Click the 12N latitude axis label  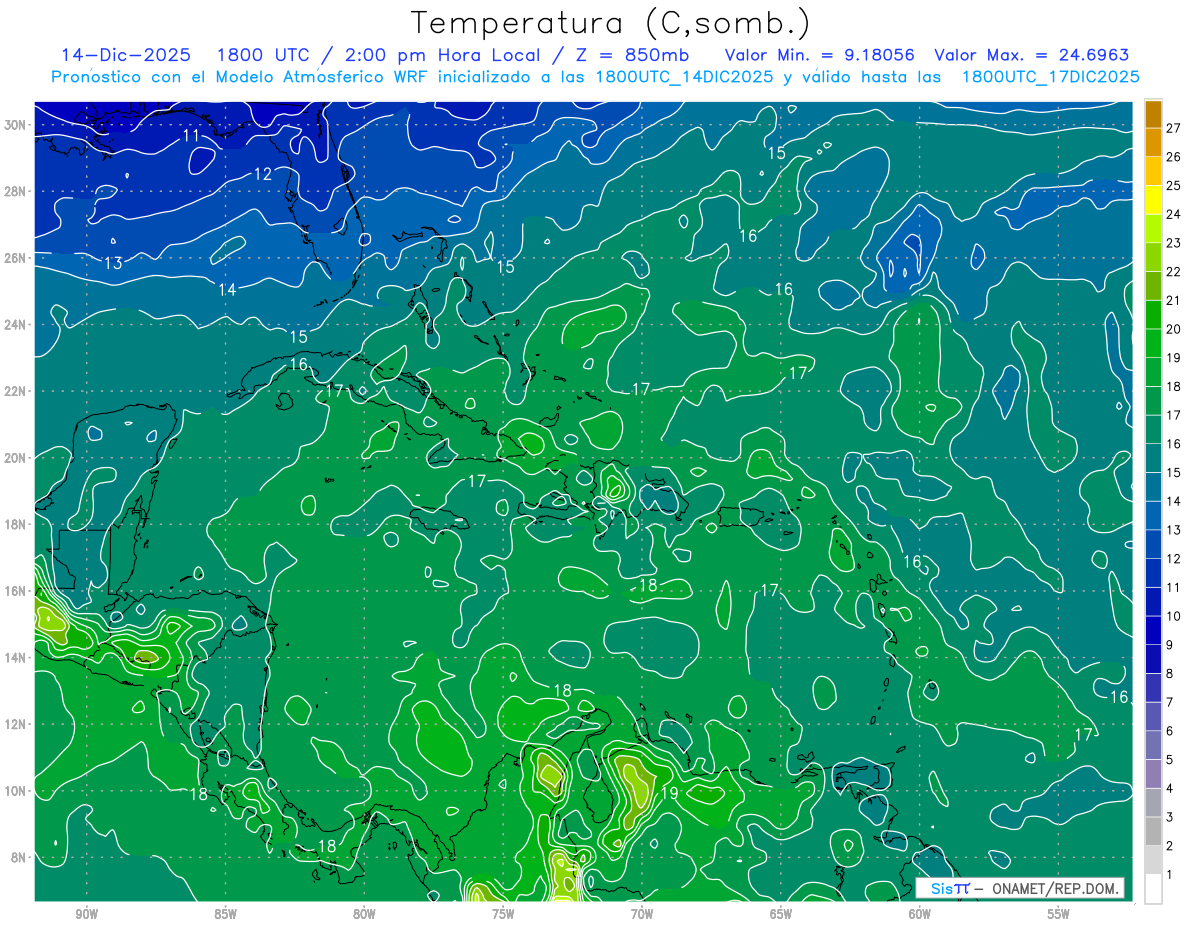pyautogui.click(x=17, y=724)
